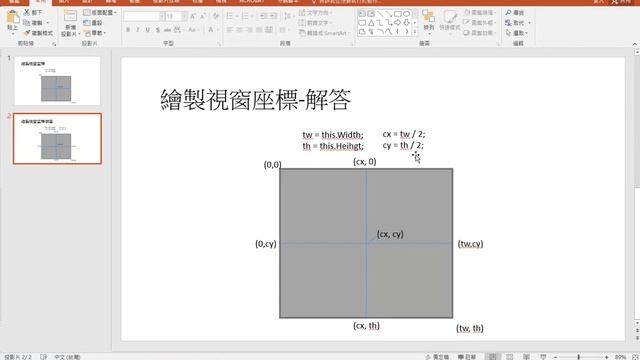Align text left in paragraph group
The image size is (640, 360).
tap(230, 30)
